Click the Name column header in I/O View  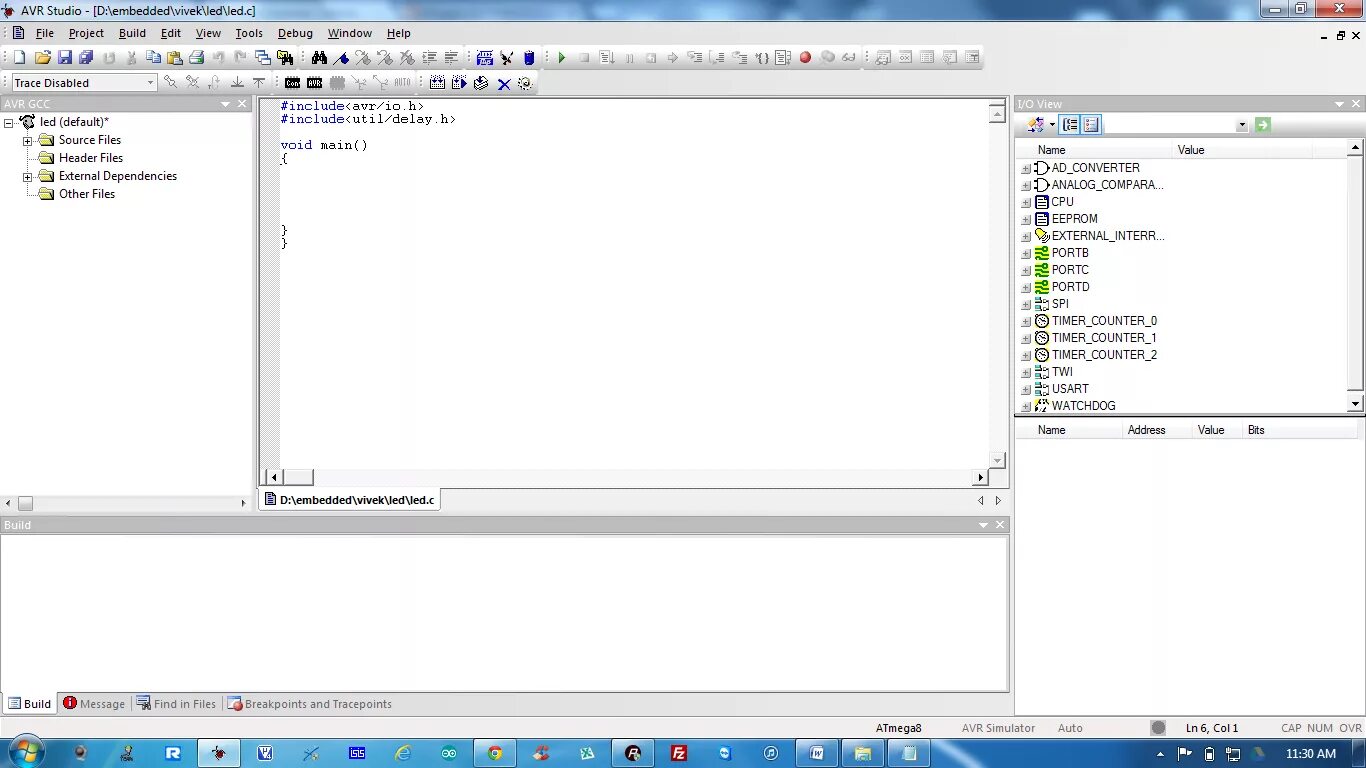click(1095, 150)
